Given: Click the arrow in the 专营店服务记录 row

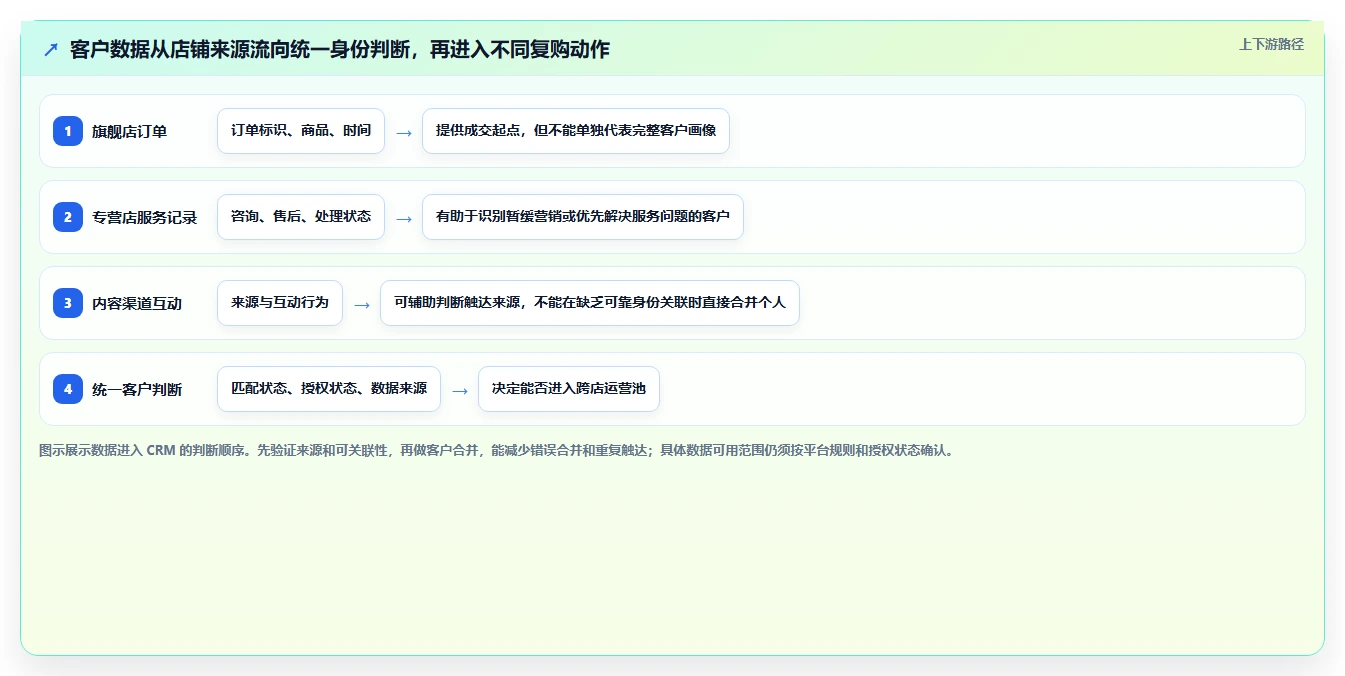Looking at the screenshot, I should [x=404, y=218].
